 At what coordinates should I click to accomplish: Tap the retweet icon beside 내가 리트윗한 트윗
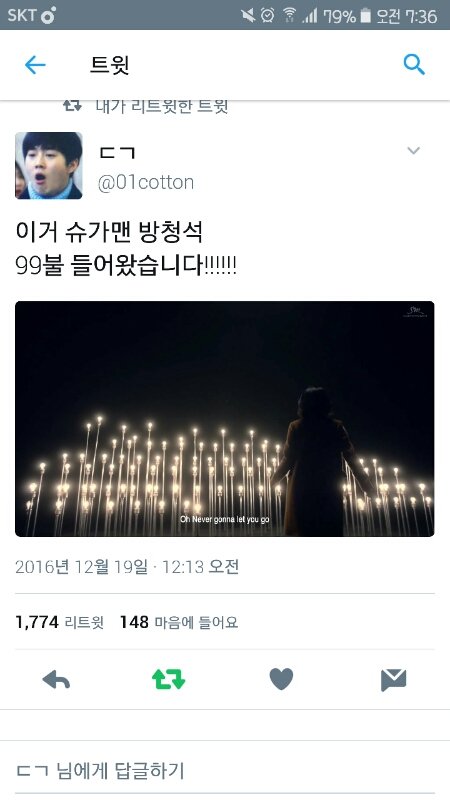72,106
